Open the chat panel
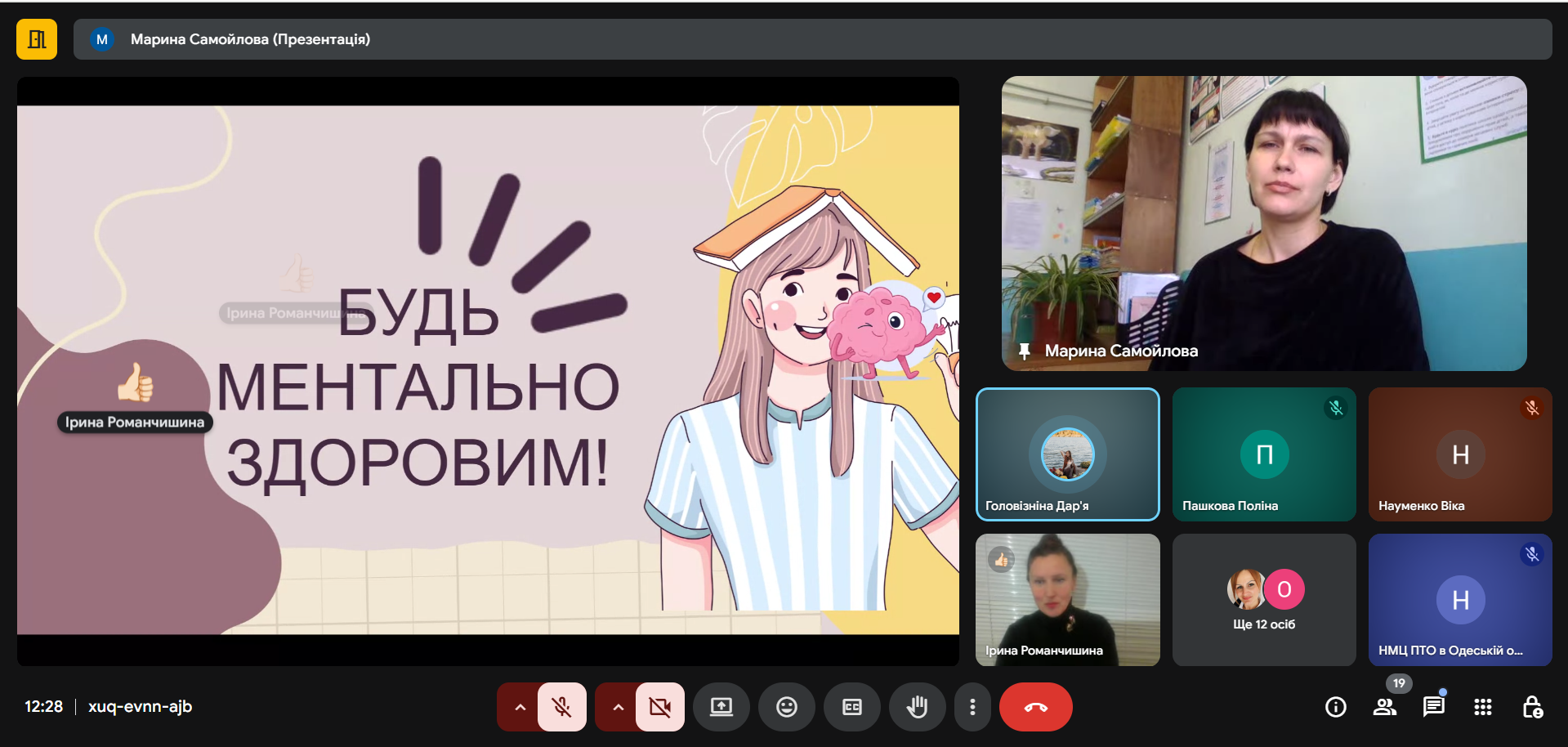The height and width of the screenshot is (747, 1568). [x=1433, y=707]
